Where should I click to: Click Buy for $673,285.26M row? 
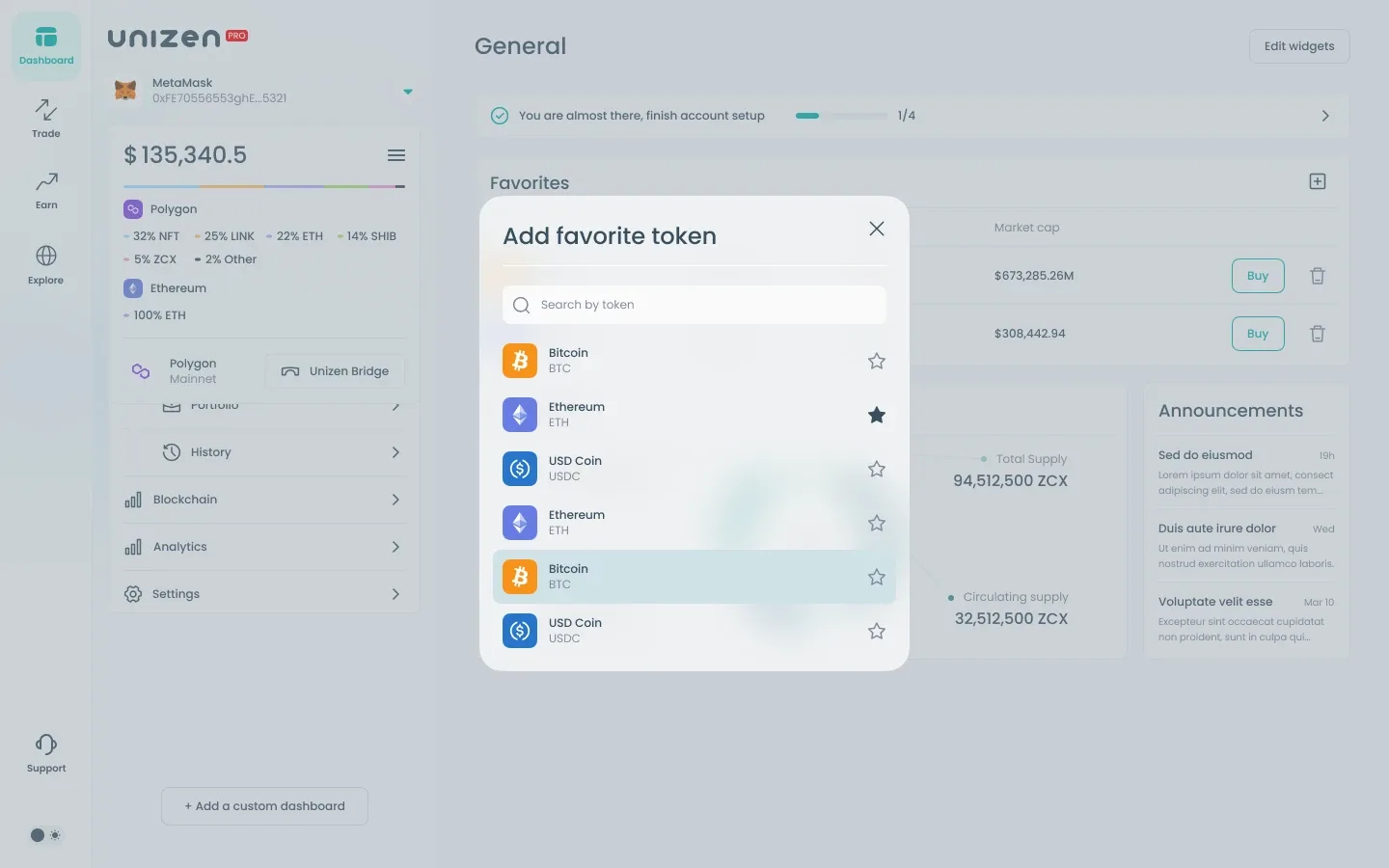tap(1258, 276)
